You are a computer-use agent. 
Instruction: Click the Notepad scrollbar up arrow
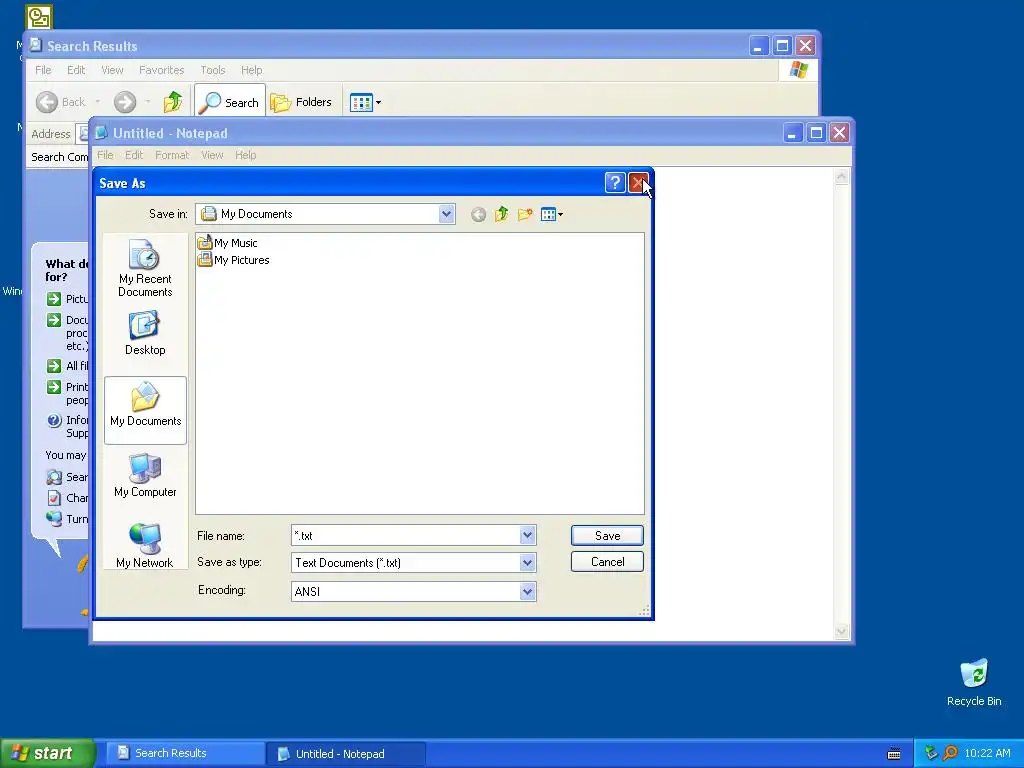tap(842, 176)
